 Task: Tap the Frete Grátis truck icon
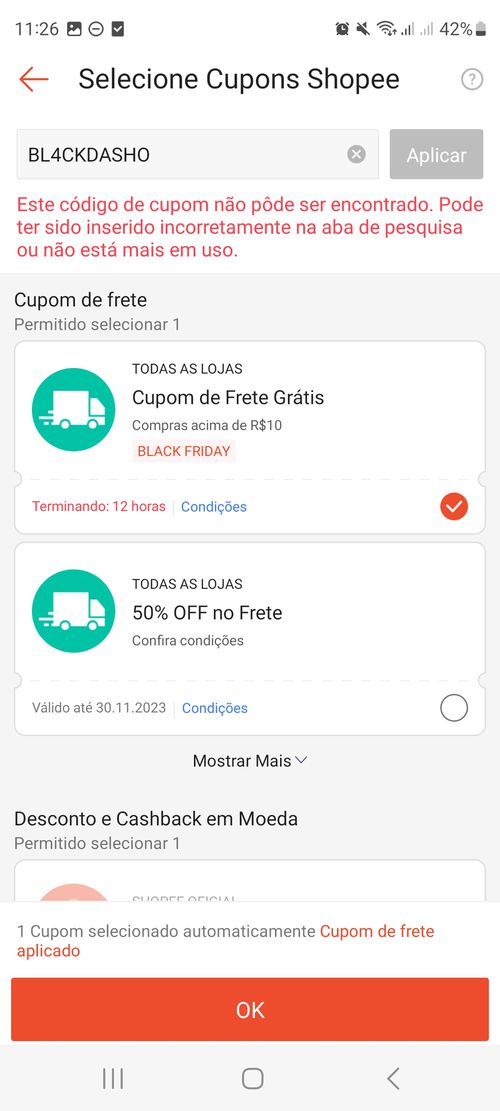[x=74, y=410]
